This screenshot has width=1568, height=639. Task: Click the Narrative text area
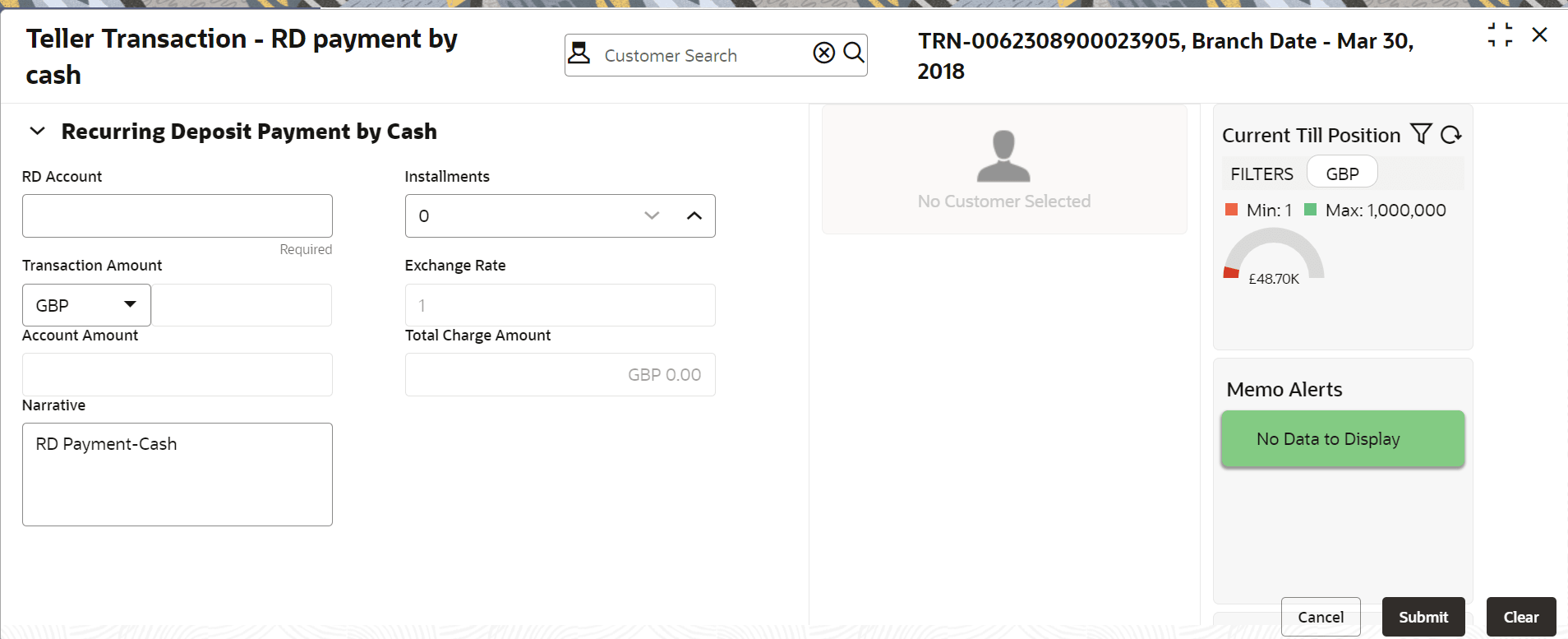pos(178,475)
